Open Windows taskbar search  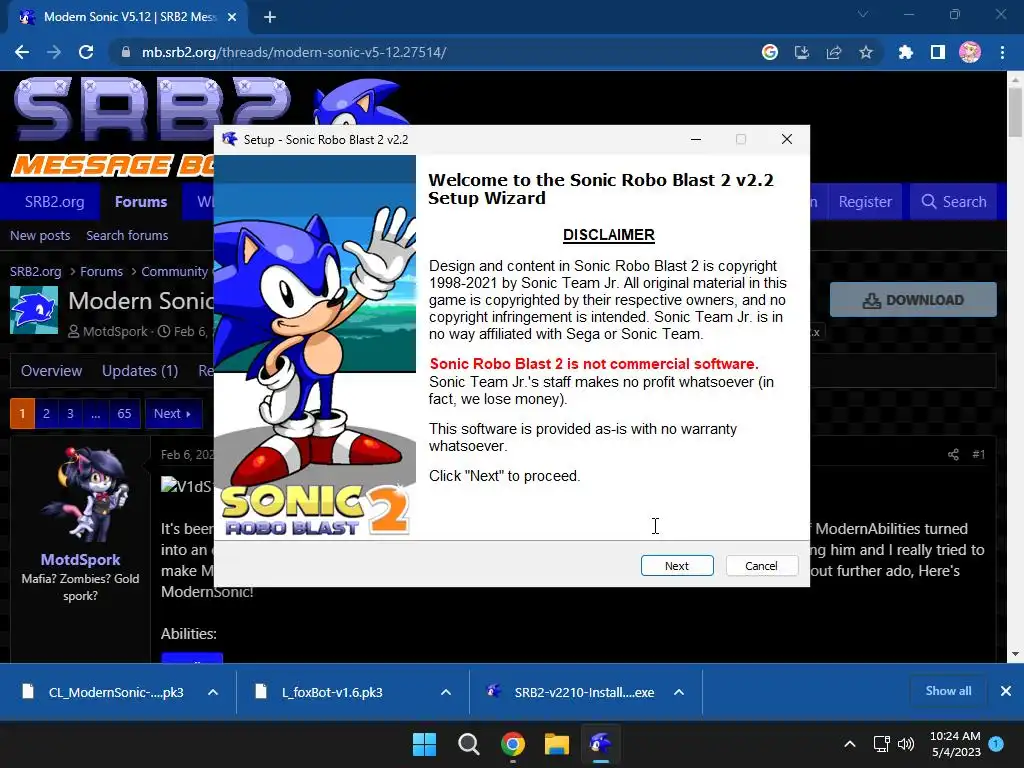tap(469, 744)
